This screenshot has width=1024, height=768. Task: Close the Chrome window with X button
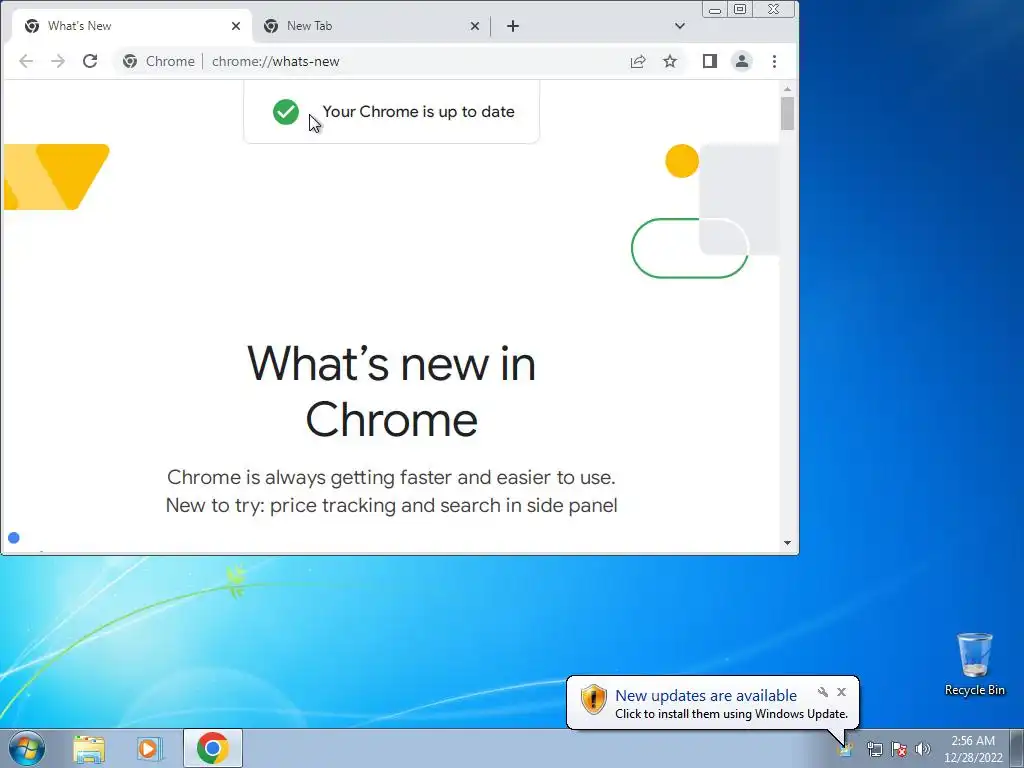pyautogui.click(x=774, y=9)
